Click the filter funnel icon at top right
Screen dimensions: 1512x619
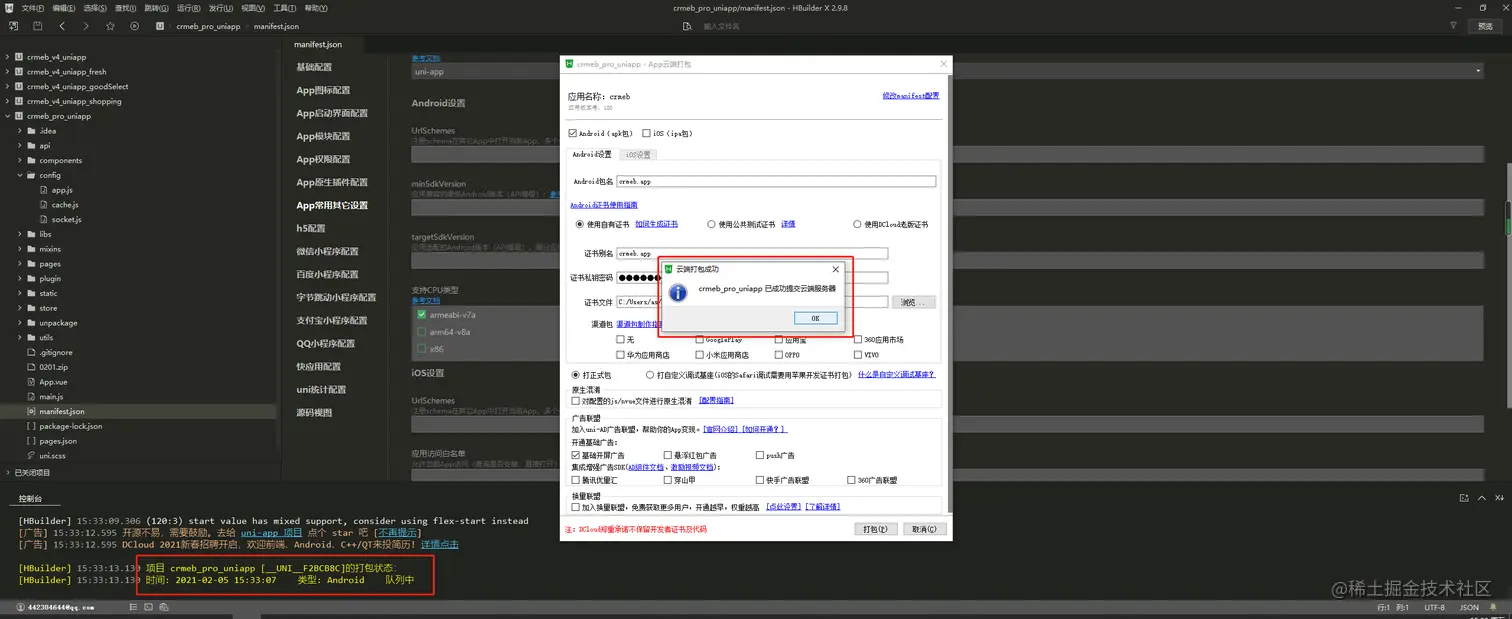point(1453,26)
